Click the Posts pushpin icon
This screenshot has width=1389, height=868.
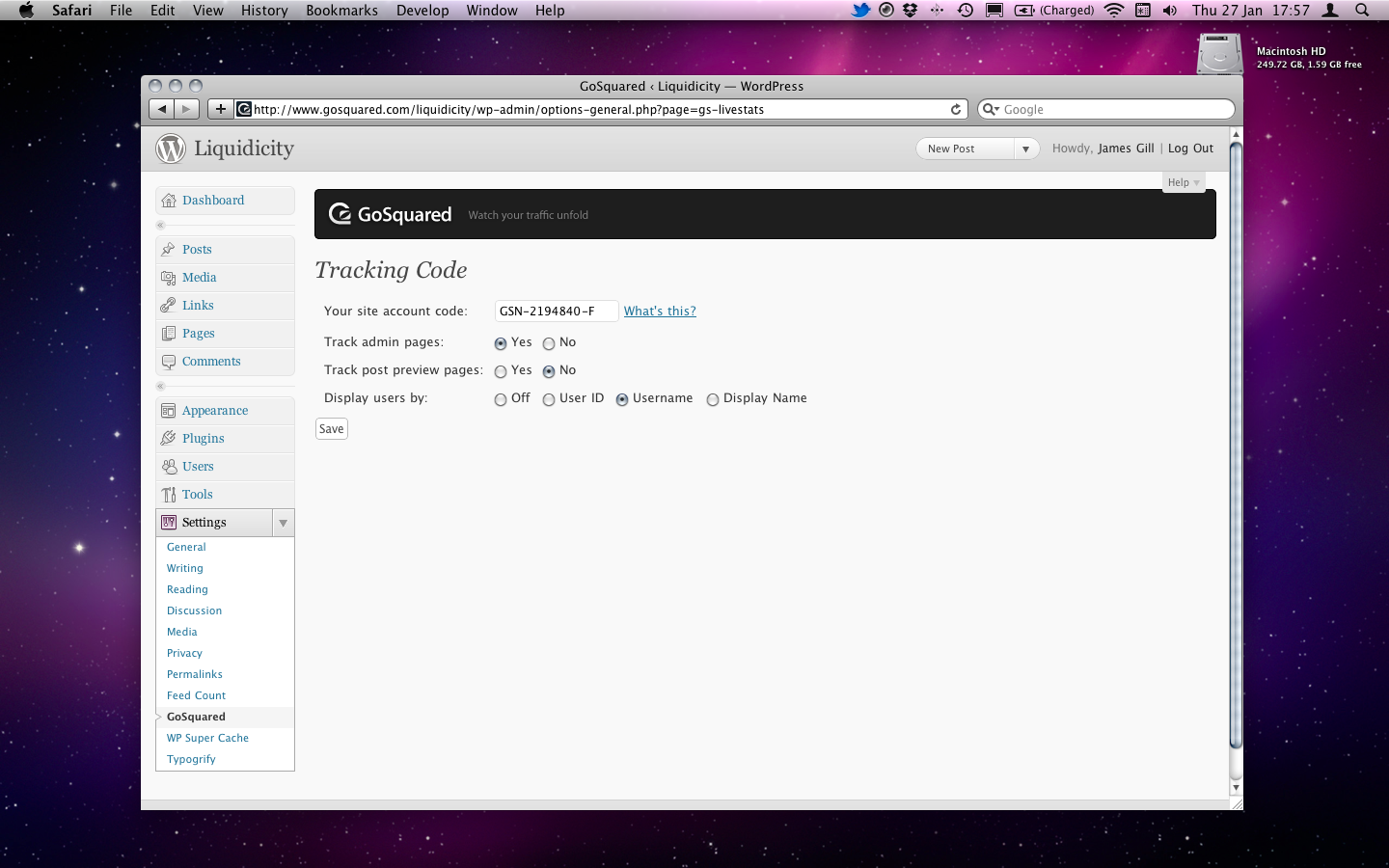(x=169, y=250)
